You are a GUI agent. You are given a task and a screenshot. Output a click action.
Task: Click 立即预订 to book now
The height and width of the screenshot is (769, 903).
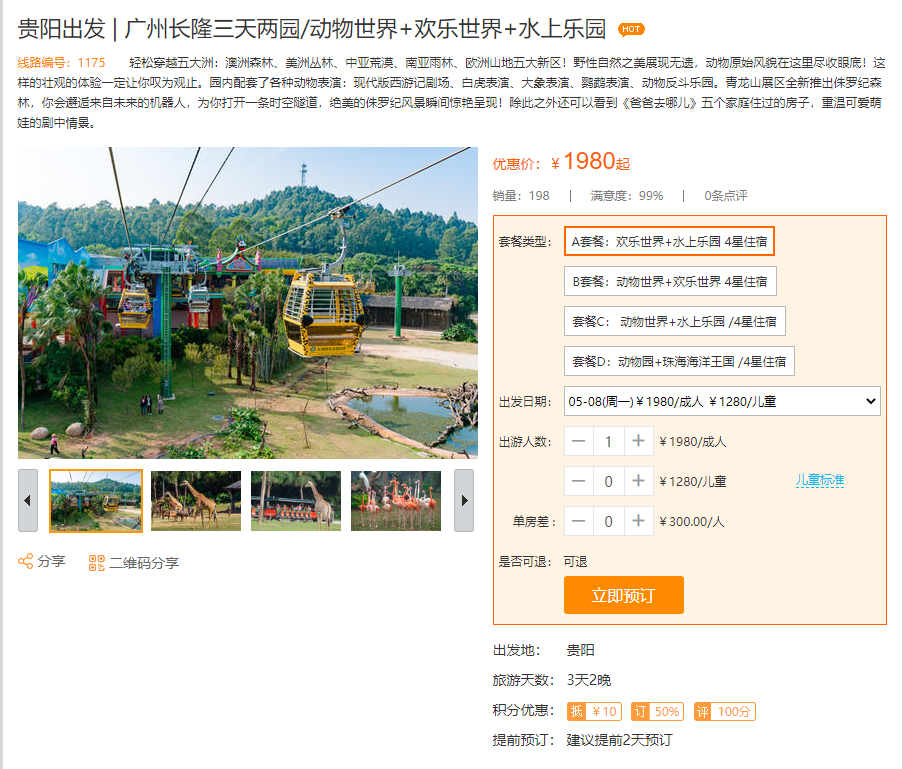click(624, 595)
